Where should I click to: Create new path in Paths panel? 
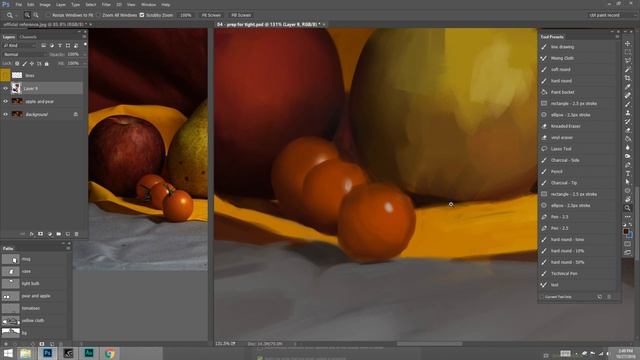pyautogui.click(x=52, y=344)
